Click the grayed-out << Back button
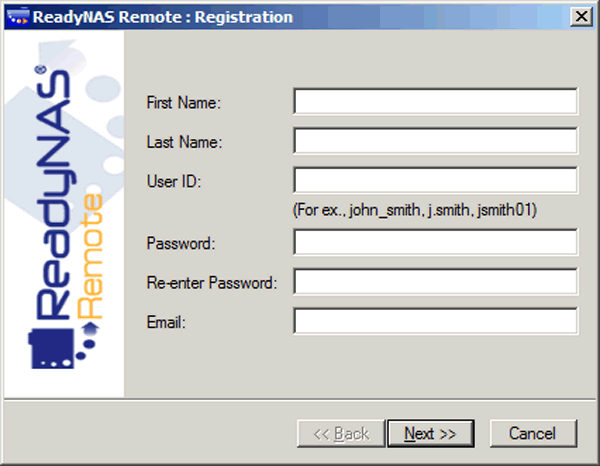This screenshot has height=466, width=600. [x=341, y=433]
